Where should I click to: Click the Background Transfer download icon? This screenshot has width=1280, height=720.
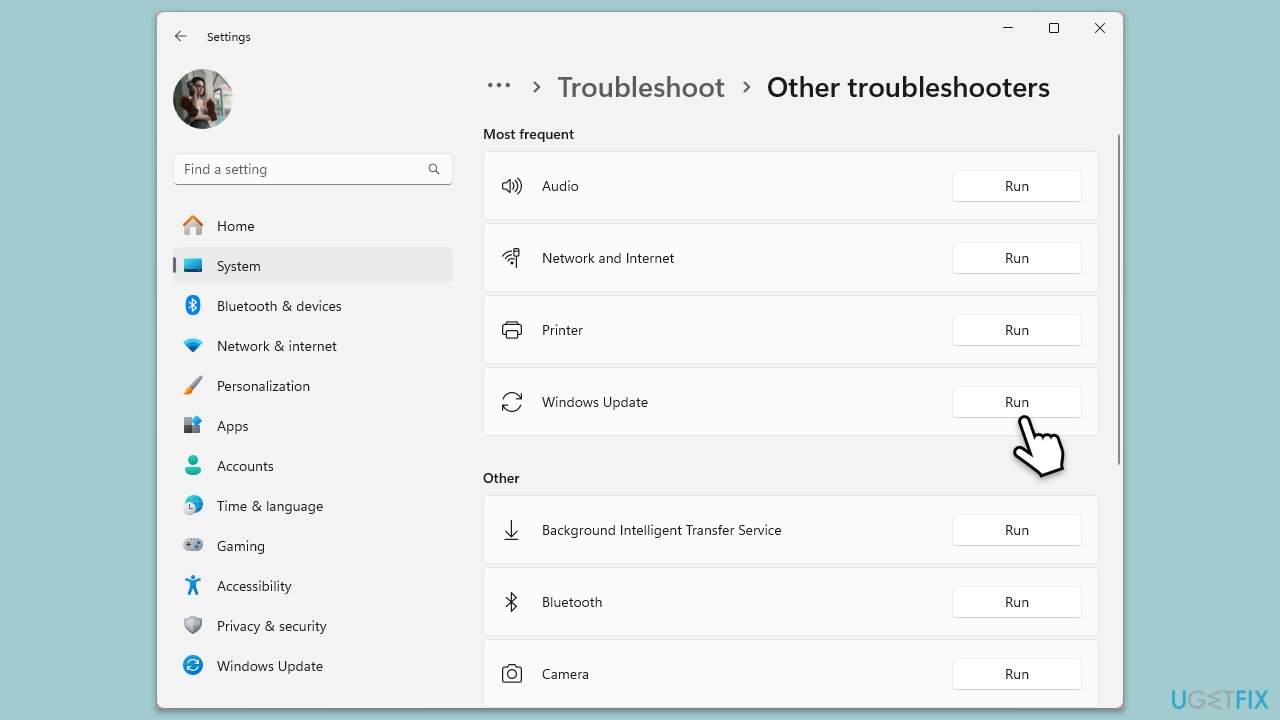(x=512, y=530)
